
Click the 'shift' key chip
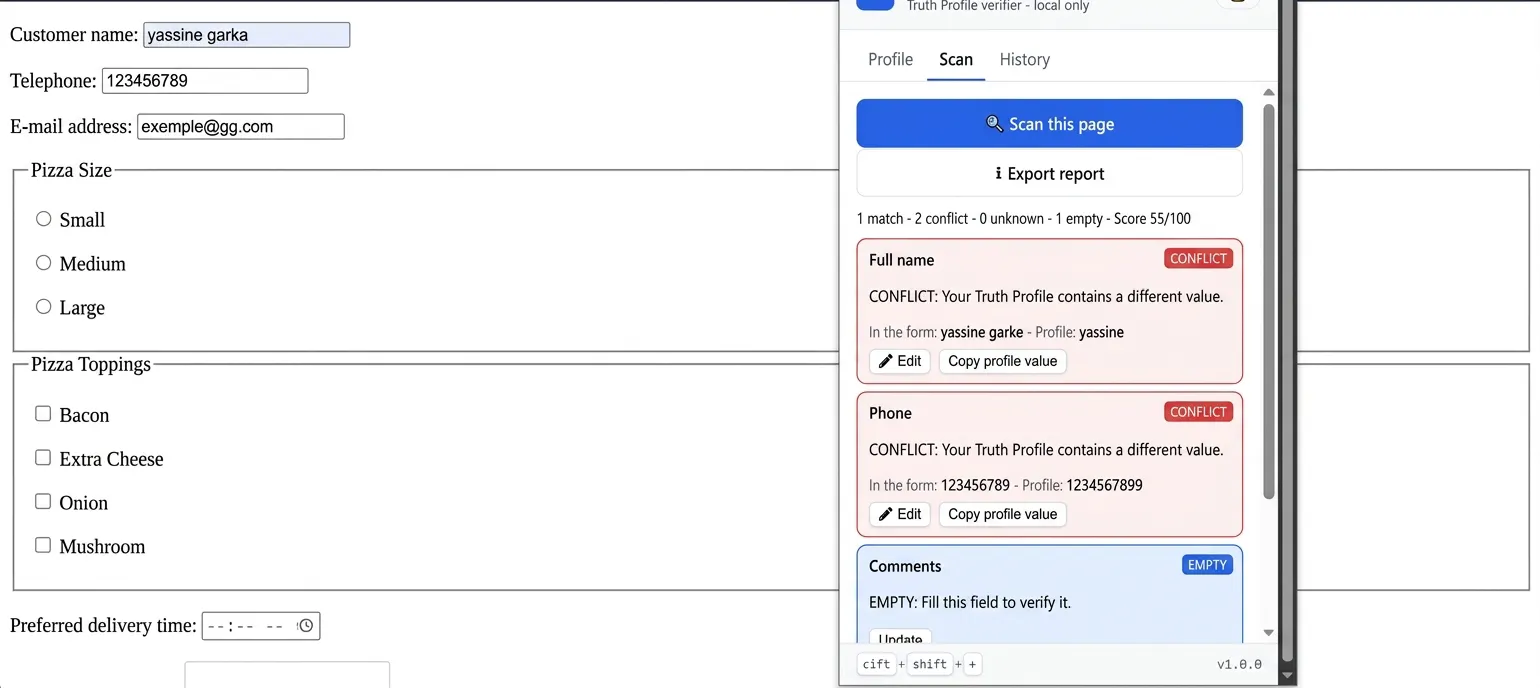click(930, 664)
